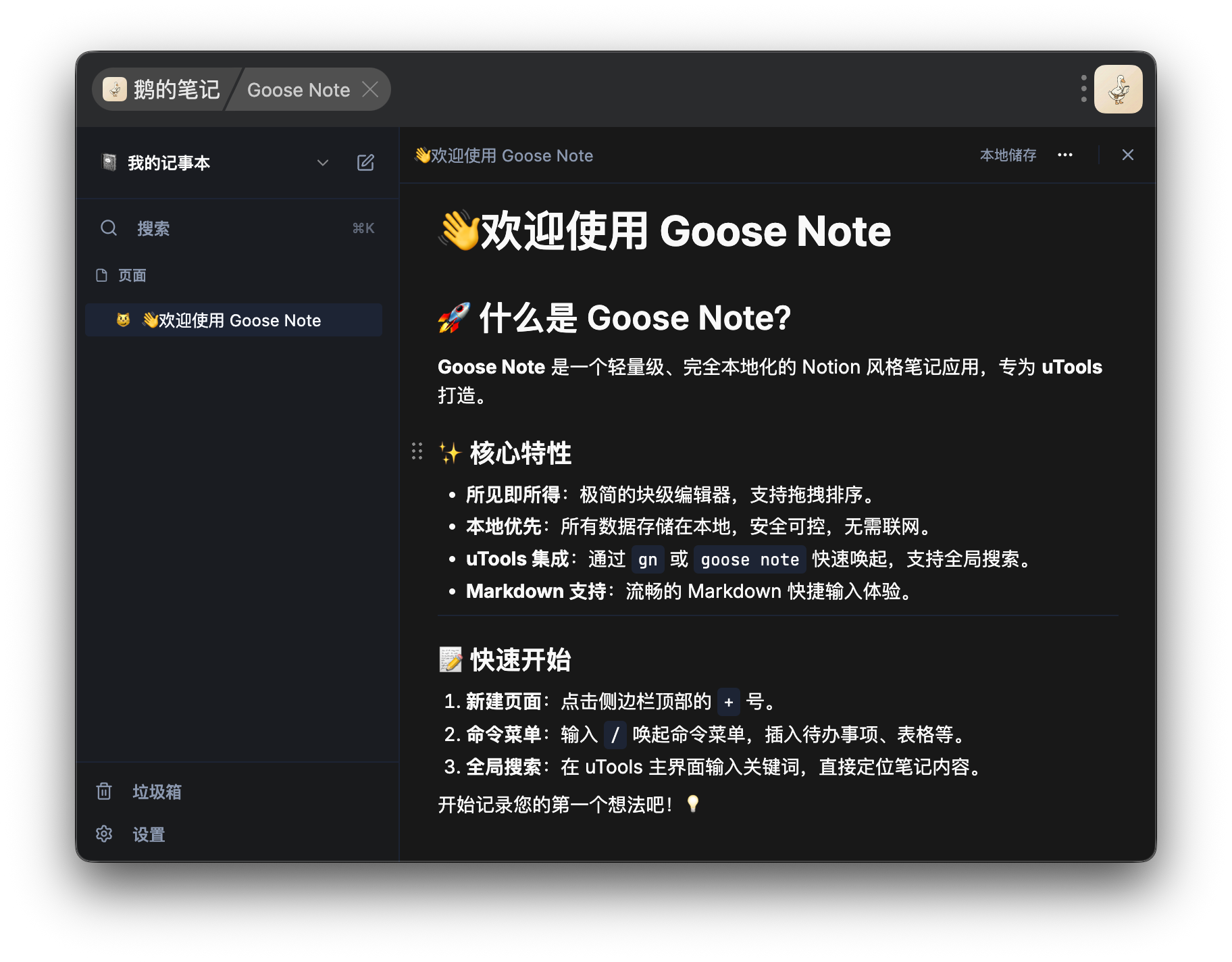Image resolution: width=1232 pixels, height=962 pixels.
Task: Open the 垃圾箱 trash
Action: tap(157, 792)
